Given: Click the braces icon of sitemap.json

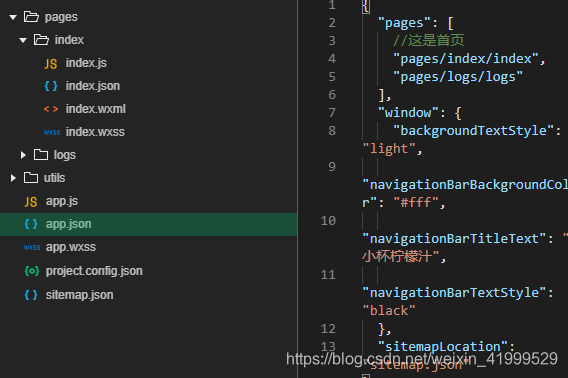Looking at the screenshot, I should (x=31, y=295).
